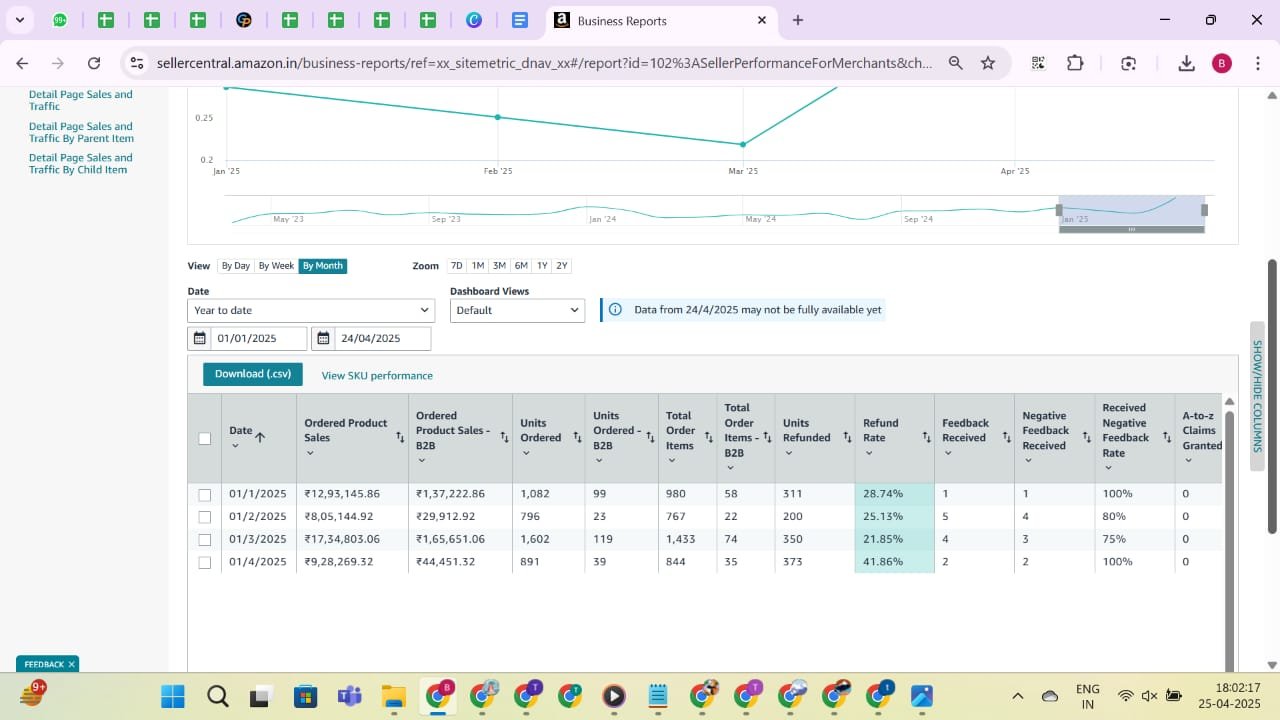1280x720 pixels.
Task: Click the right handle of chart range slider
Action: pyautogui.click(x=1204, y=210)
